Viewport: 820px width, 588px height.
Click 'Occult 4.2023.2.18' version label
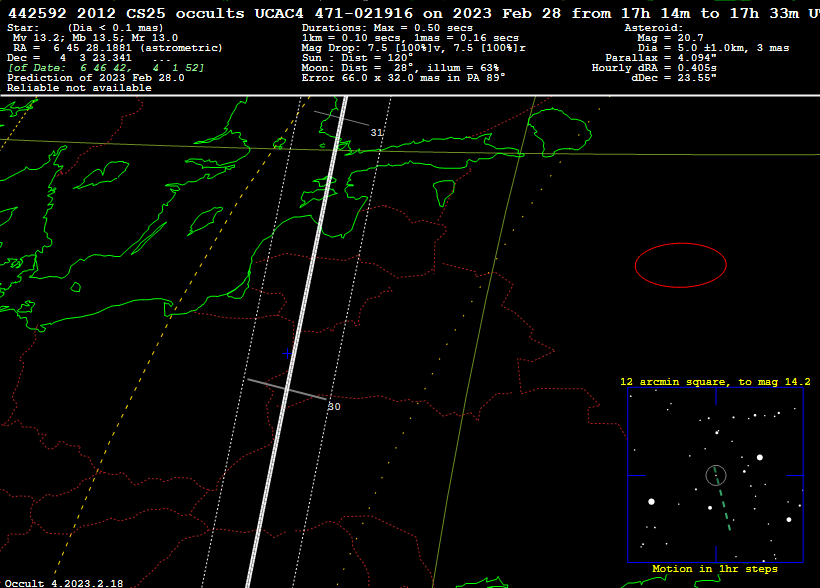click(64, 583)
